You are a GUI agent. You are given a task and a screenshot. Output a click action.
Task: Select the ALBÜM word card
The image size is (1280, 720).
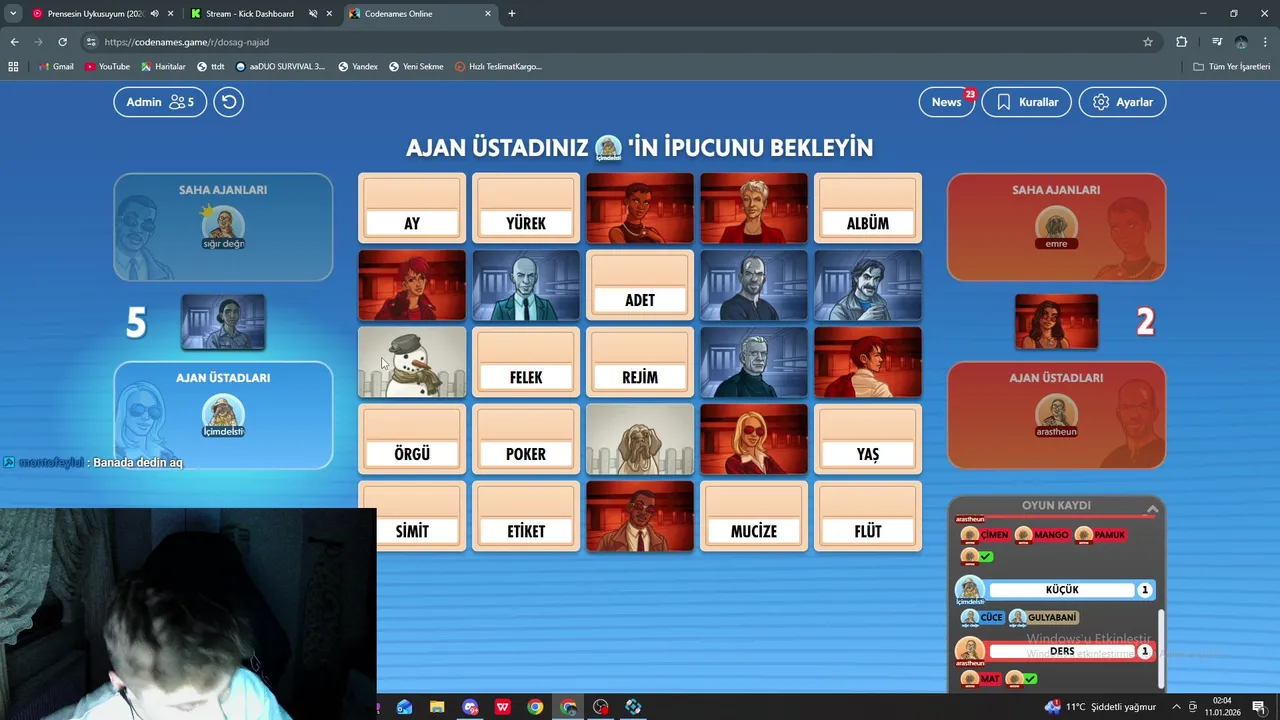pos(868,208)
